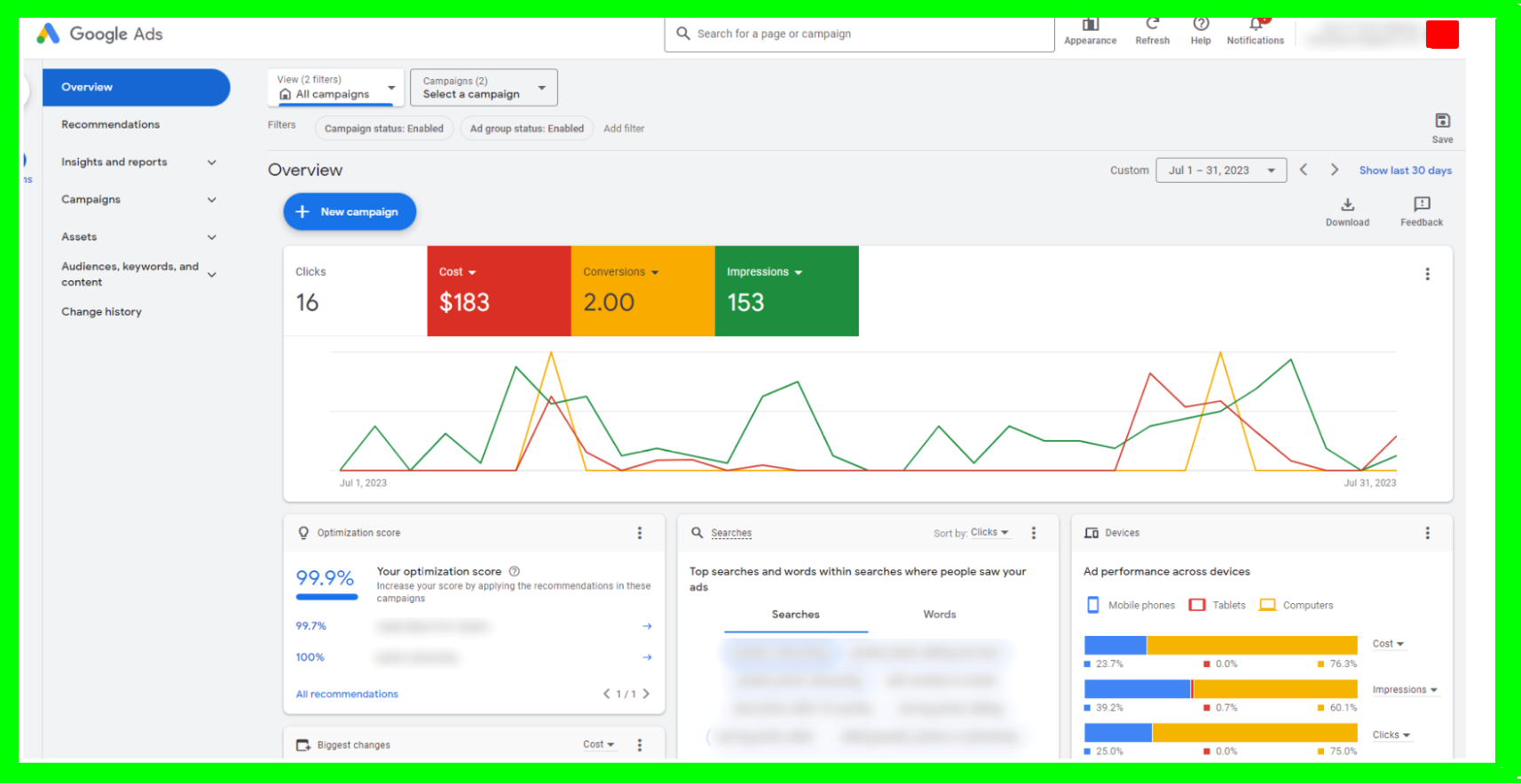Change the Conversions scorecard metric
Screen dimensions: 1521x784
621,272
